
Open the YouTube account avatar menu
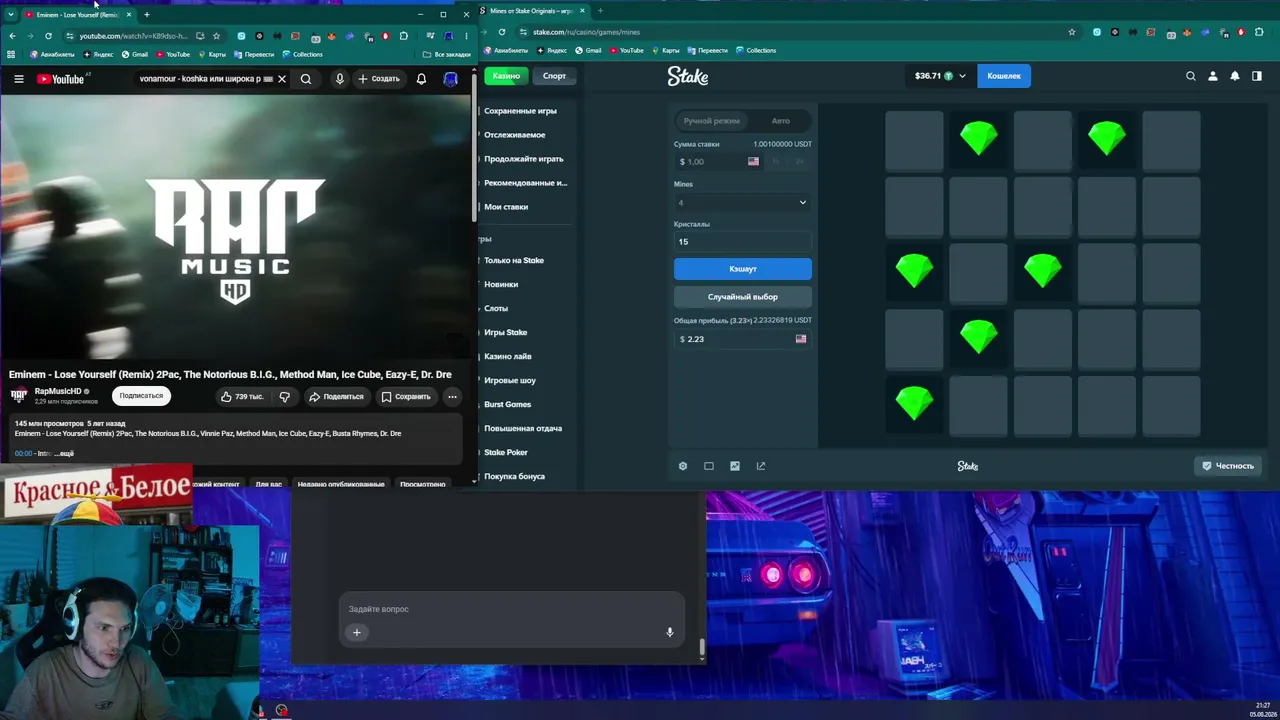click(450, 79)
